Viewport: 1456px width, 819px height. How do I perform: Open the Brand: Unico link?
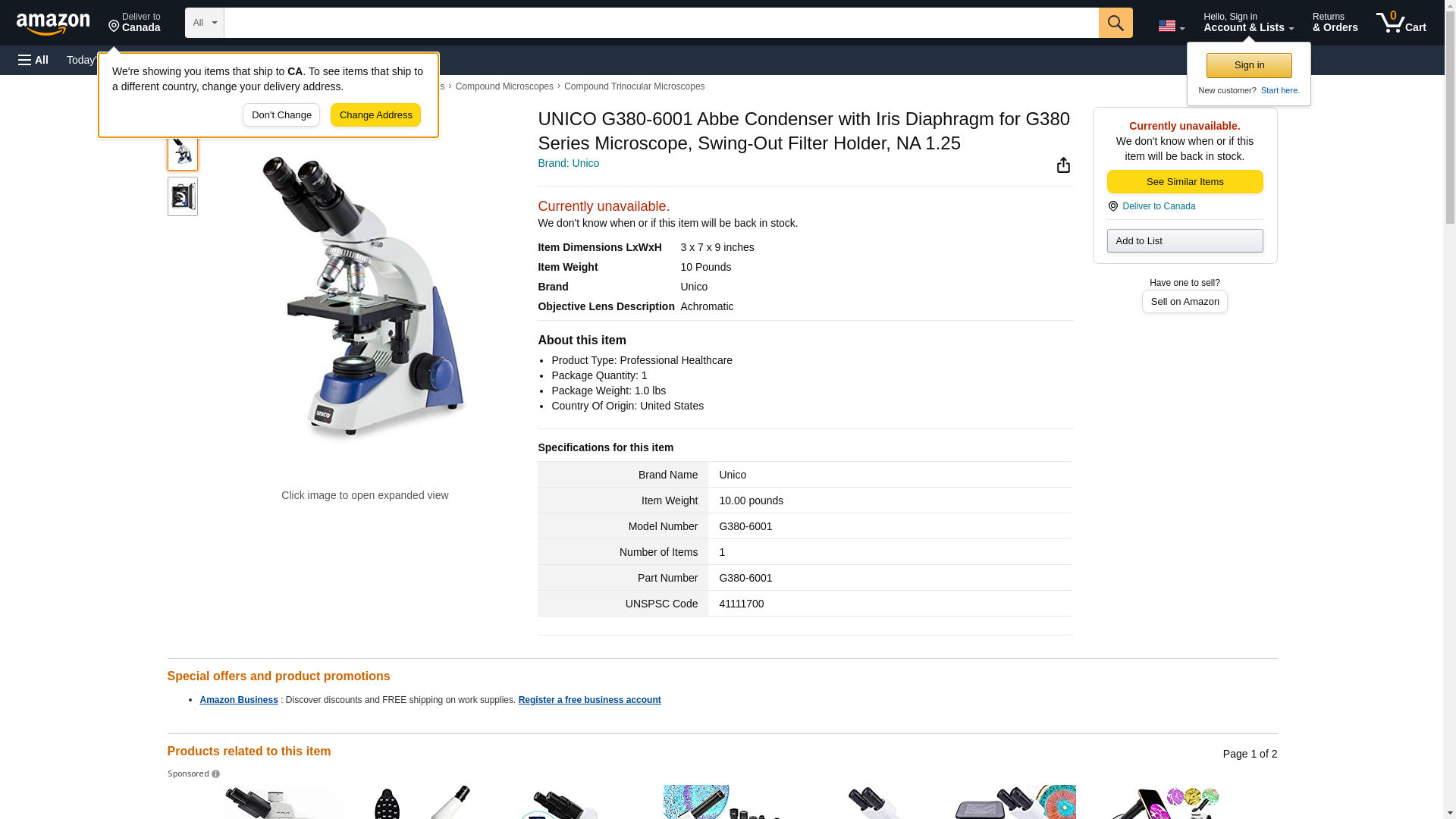coord(568,163)
